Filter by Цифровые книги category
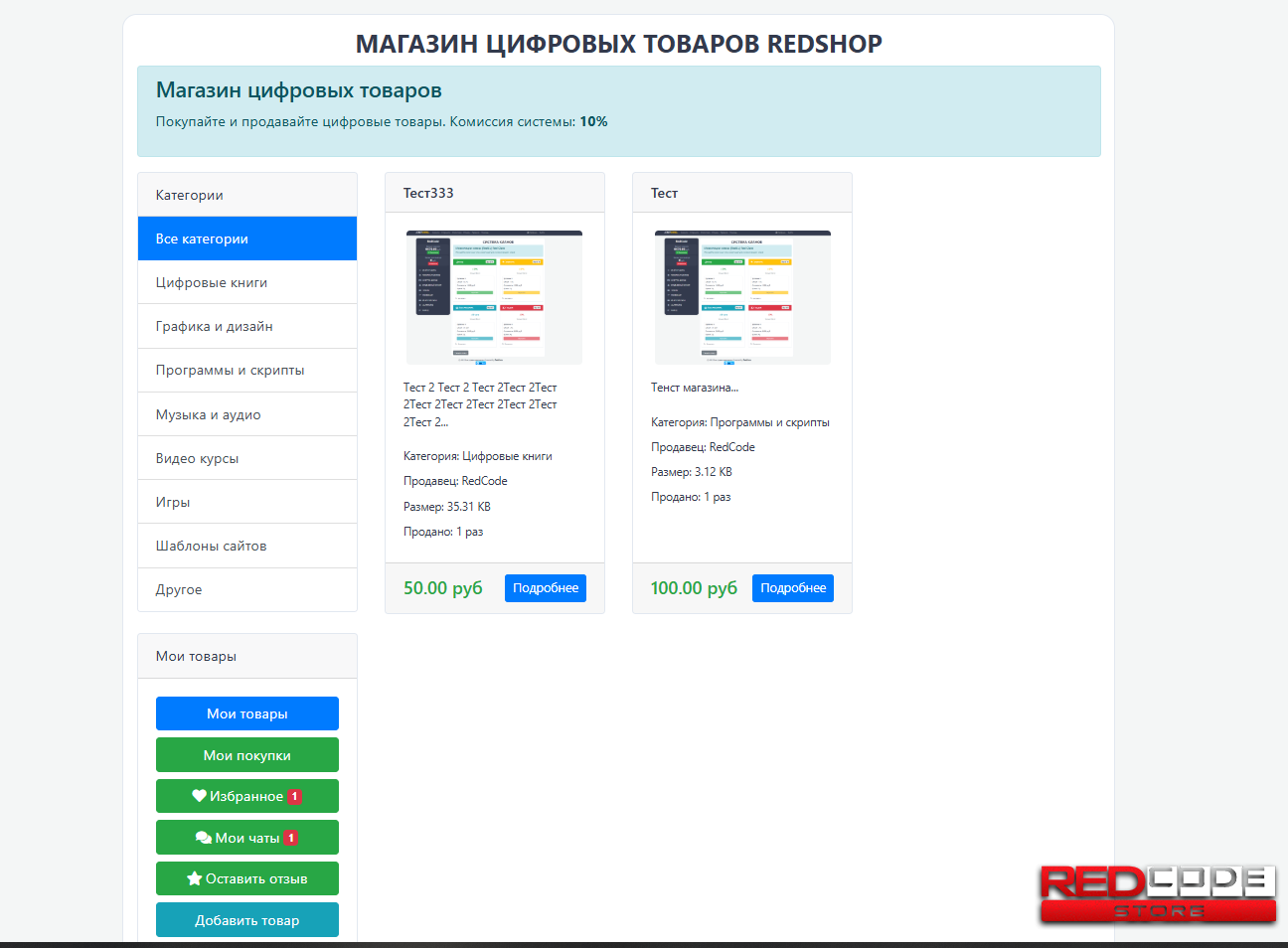The width and height of the screenshot is (1288, 948). 246,282
